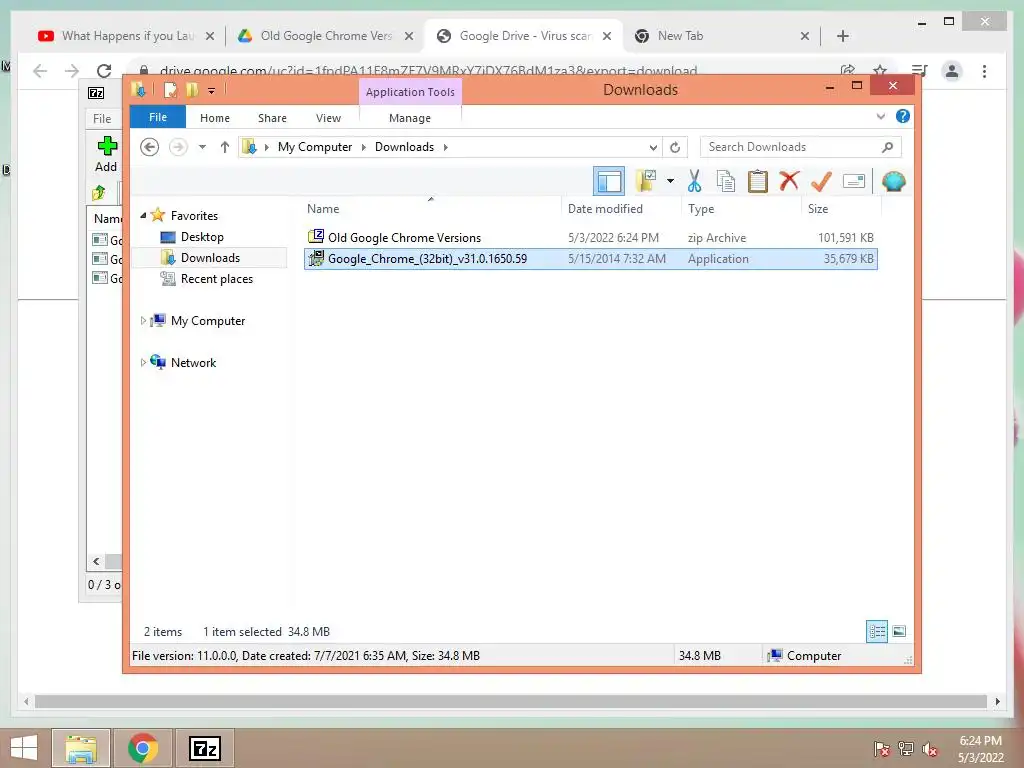Select the Old Google Chrome Versions zip file
1024x768 pixels.
click(590, 238)
